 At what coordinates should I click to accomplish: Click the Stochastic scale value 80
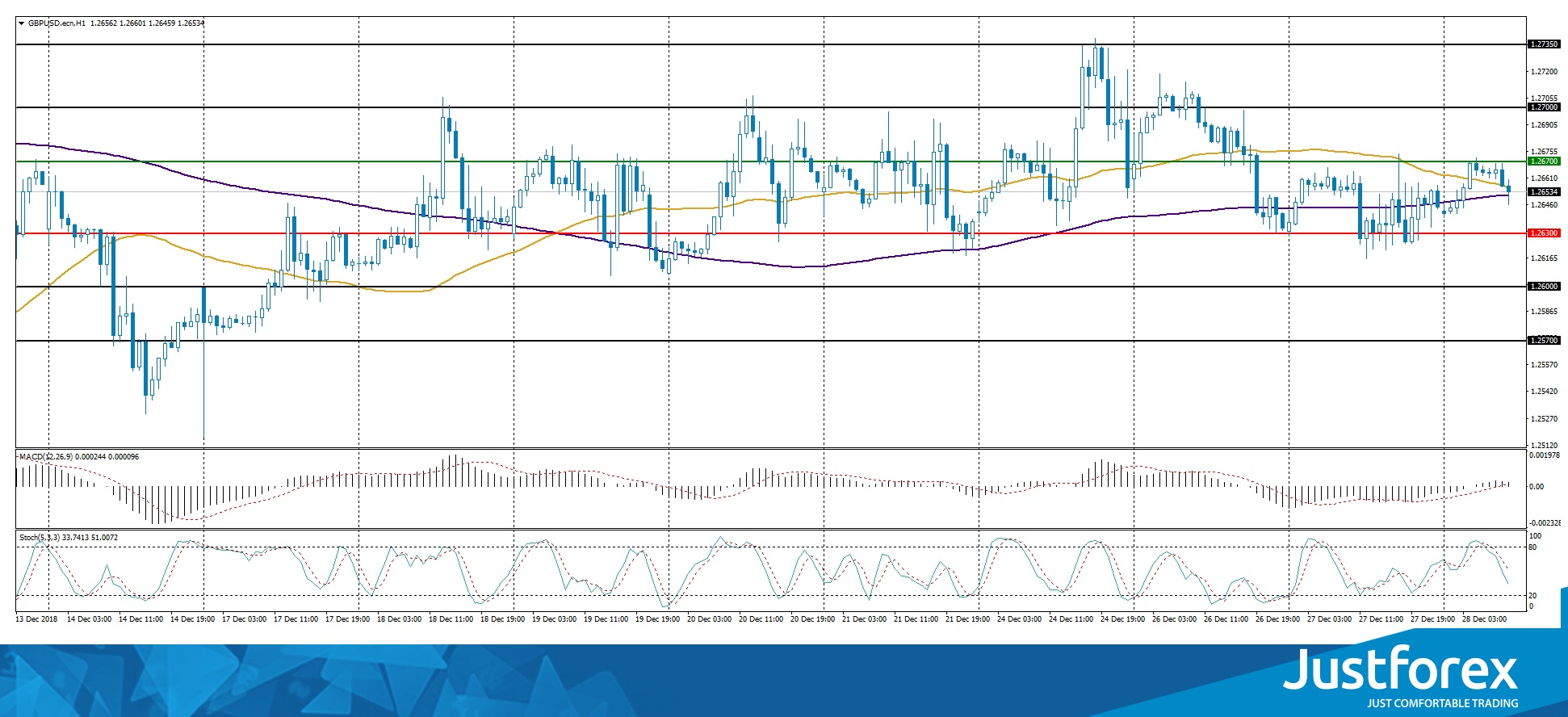click(1533, 547)
